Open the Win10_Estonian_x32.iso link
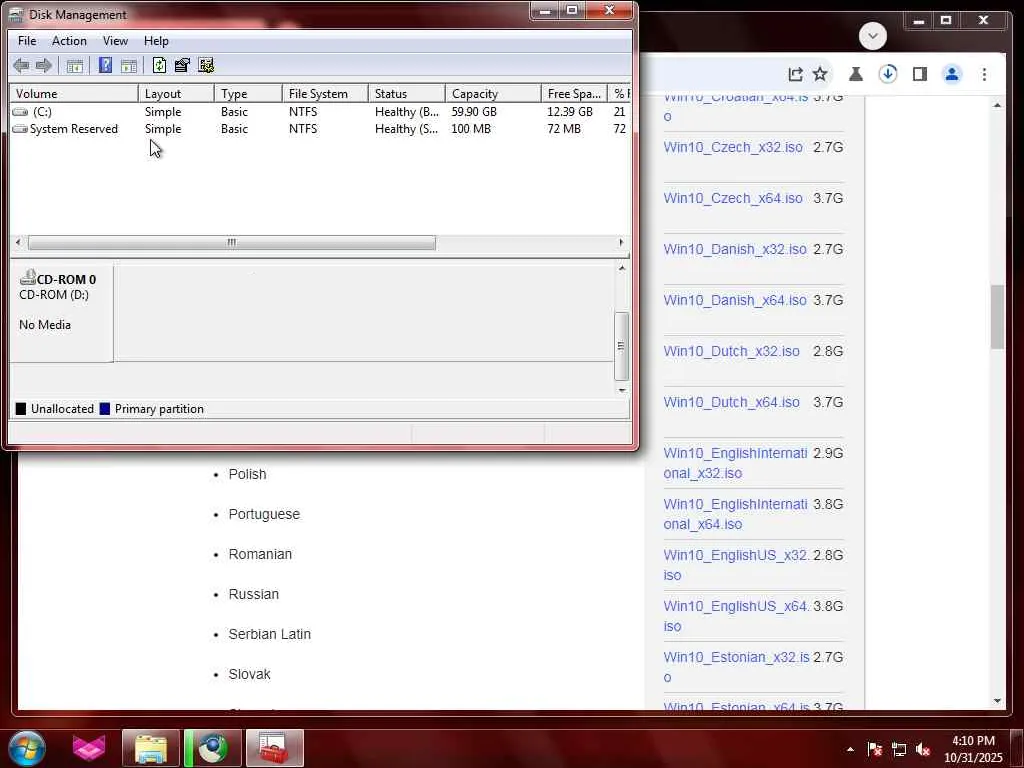The height and width of the screenshot is (768, 1024). tap(736, 667)
